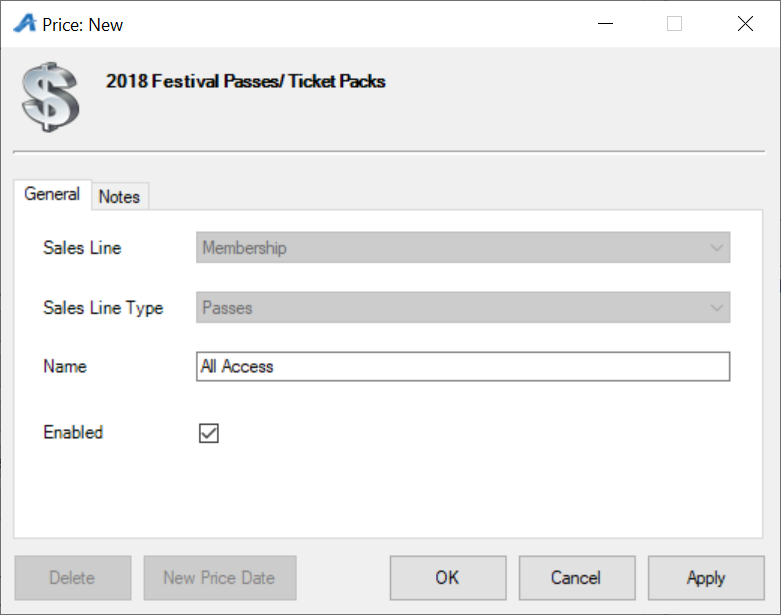Click the Enabled label
Screen dimensions: 781x615
(73, 432)
